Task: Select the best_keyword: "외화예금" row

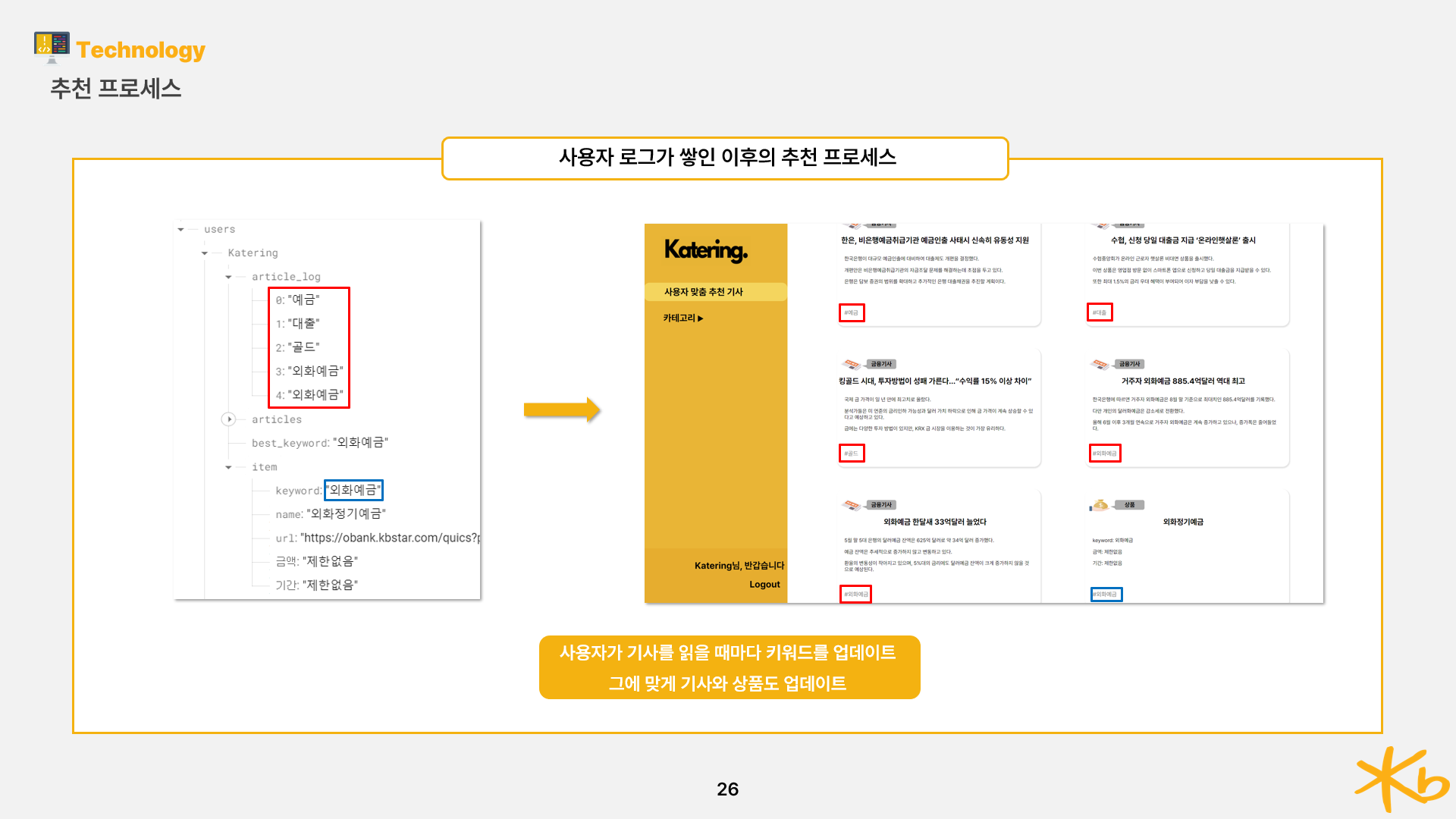Action: 320,443
